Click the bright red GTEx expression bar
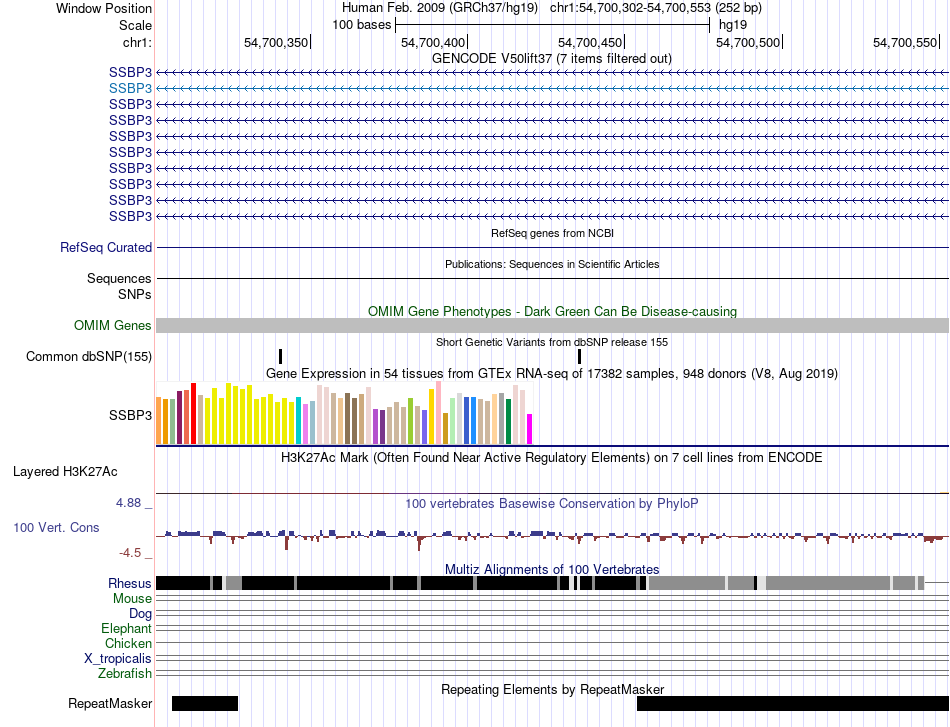The height and width of the screenshot is (727, 950). point(193,414)
